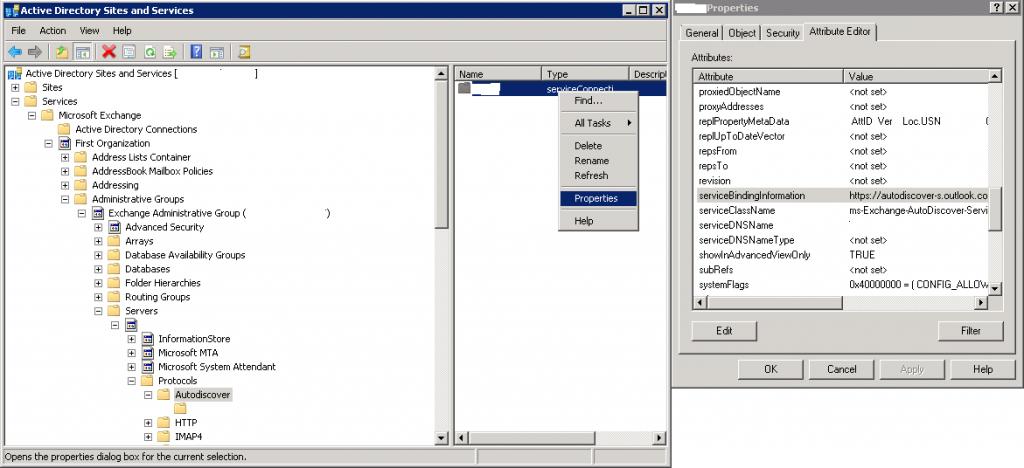This screenshot has width=1024, height=468.
Task: Go up one level with the folder toolbar icon
Action: tap(61, 52)
